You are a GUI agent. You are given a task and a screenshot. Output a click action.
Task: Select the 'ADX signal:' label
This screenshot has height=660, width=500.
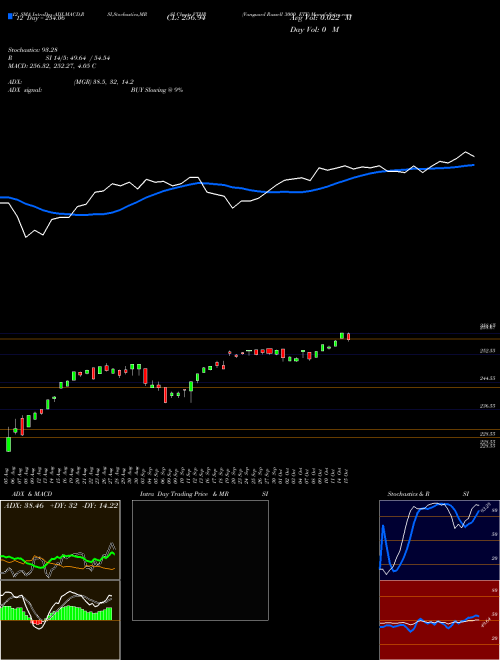pyautogui.click(x=25, y=90)
